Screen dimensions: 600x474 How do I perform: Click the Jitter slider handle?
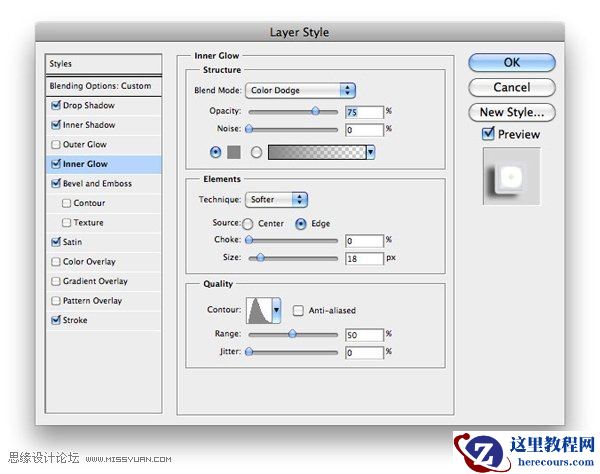pyautogui.click(x=249, y=352)
